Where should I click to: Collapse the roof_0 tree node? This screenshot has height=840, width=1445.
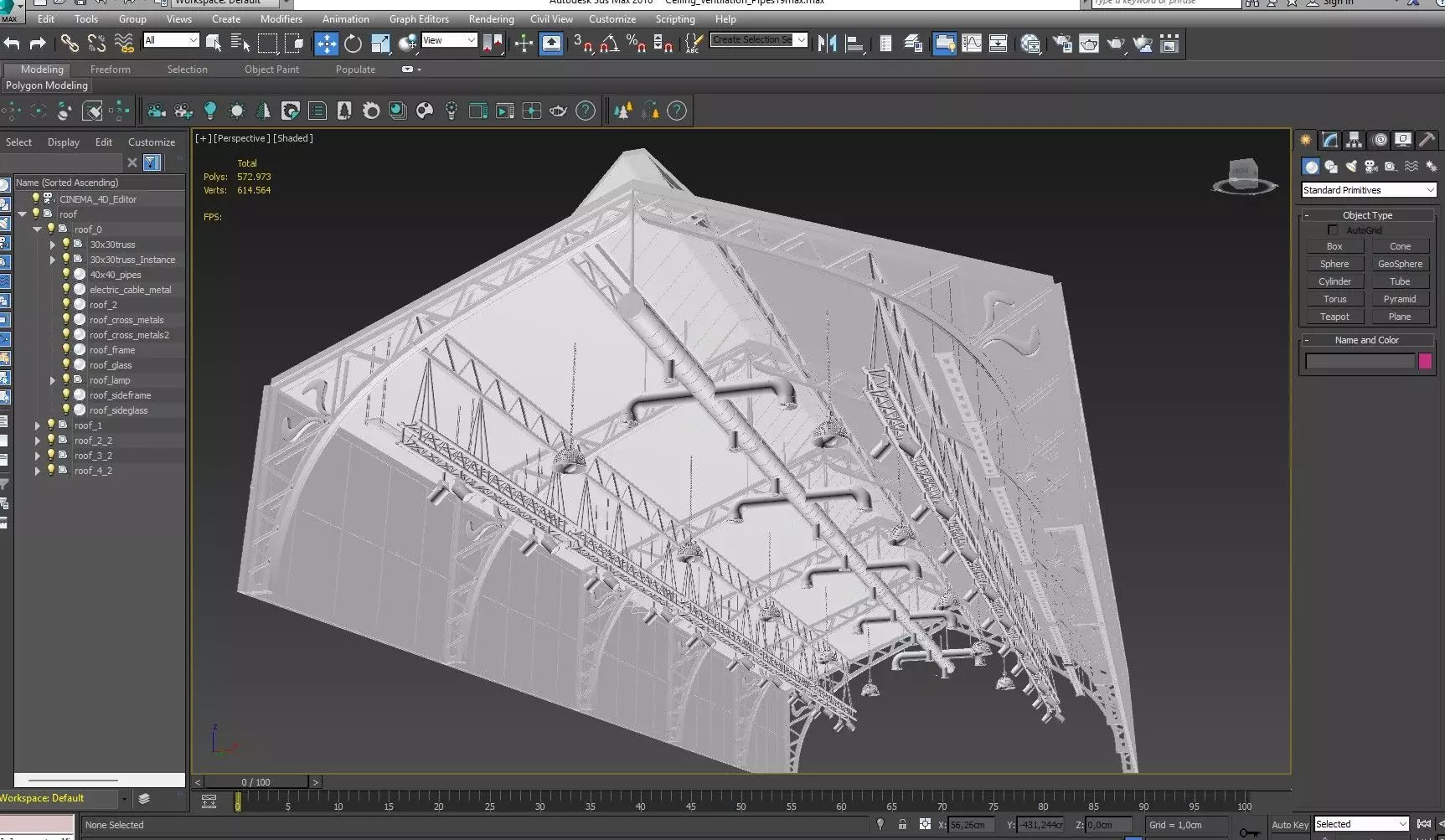(37, 229)
